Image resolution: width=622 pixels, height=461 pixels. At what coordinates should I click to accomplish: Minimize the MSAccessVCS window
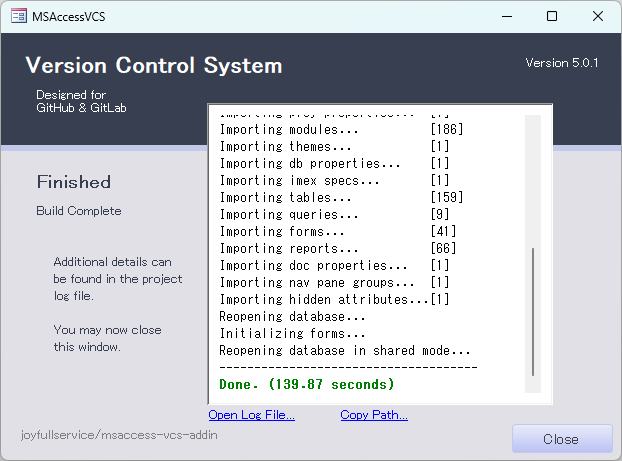[x=507, y=16]
